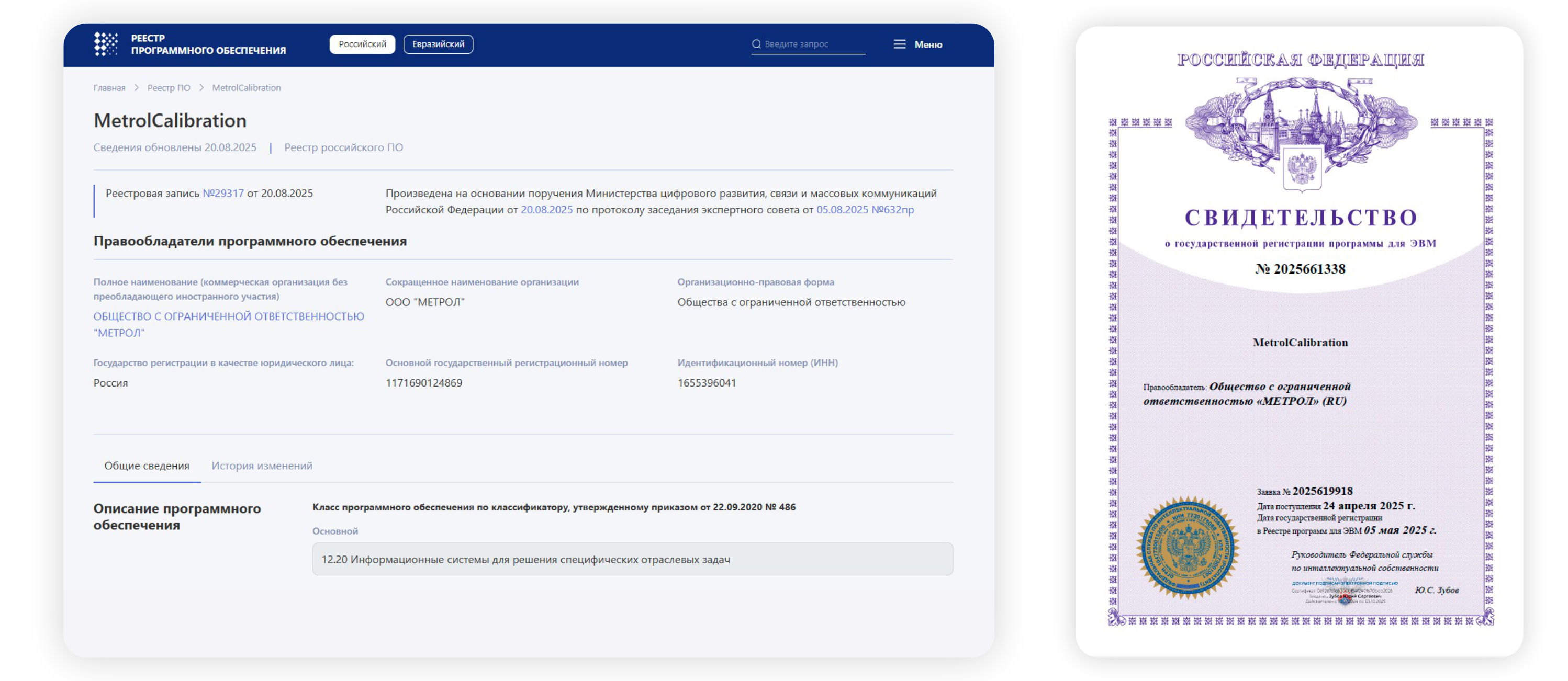This screenshot has width=1568, height=681.
Task: Open the Реестр ПО breadcrumb link
Action: 169,88
